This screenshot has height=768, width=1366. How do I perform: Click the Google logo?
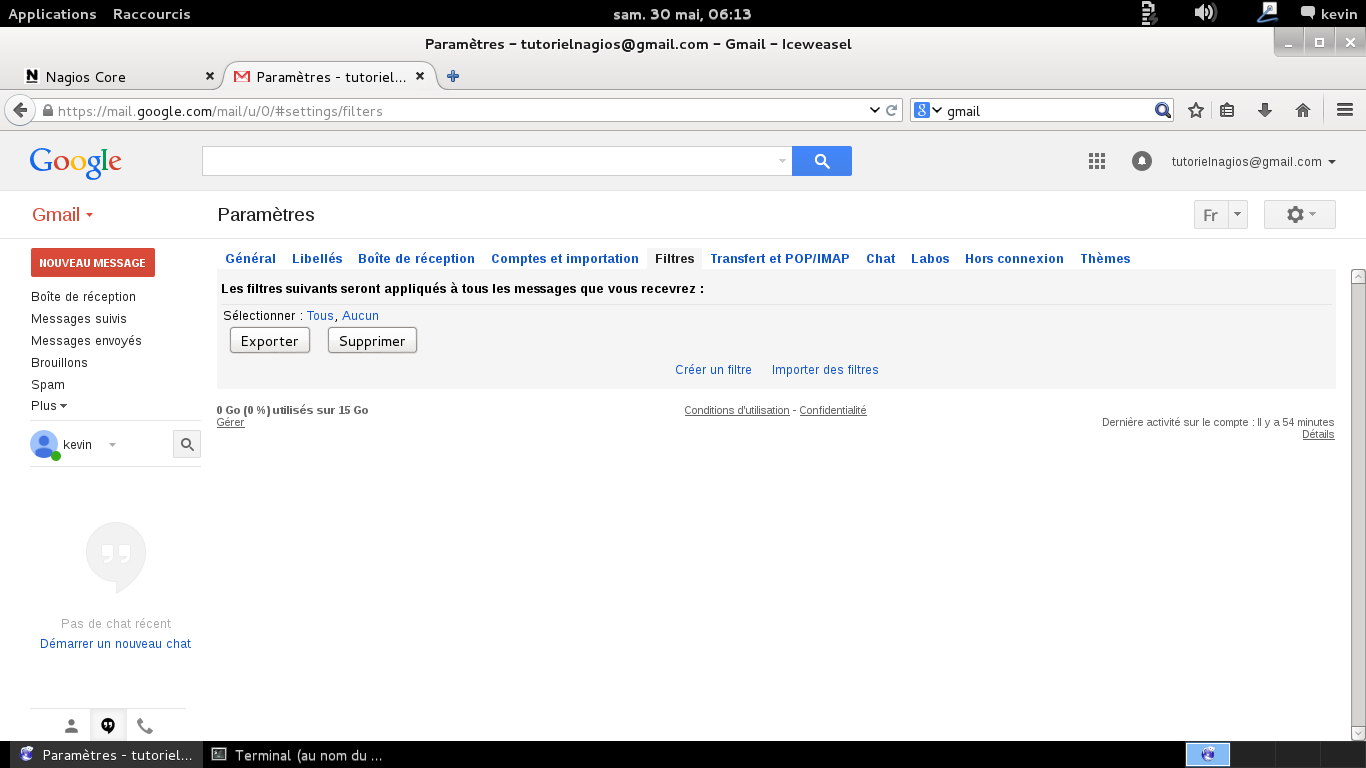(76, 162)
